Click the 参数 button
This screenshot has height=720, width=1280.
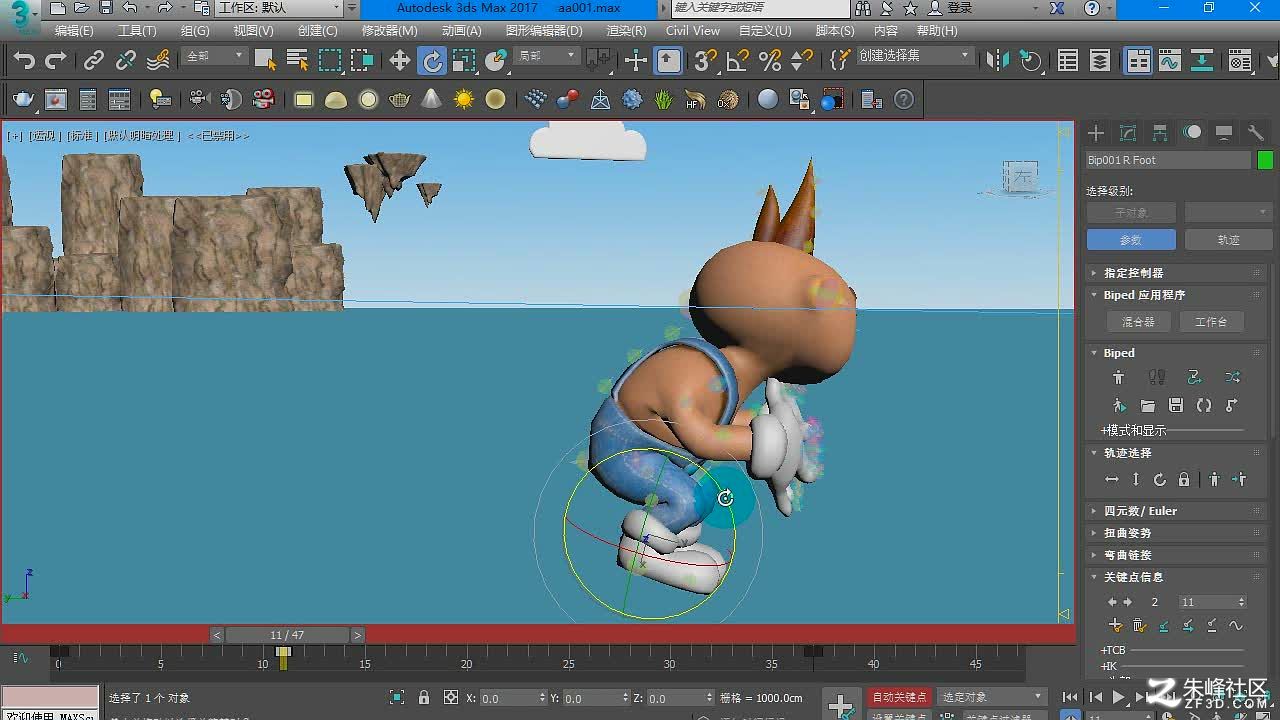tap(1131, 240)
